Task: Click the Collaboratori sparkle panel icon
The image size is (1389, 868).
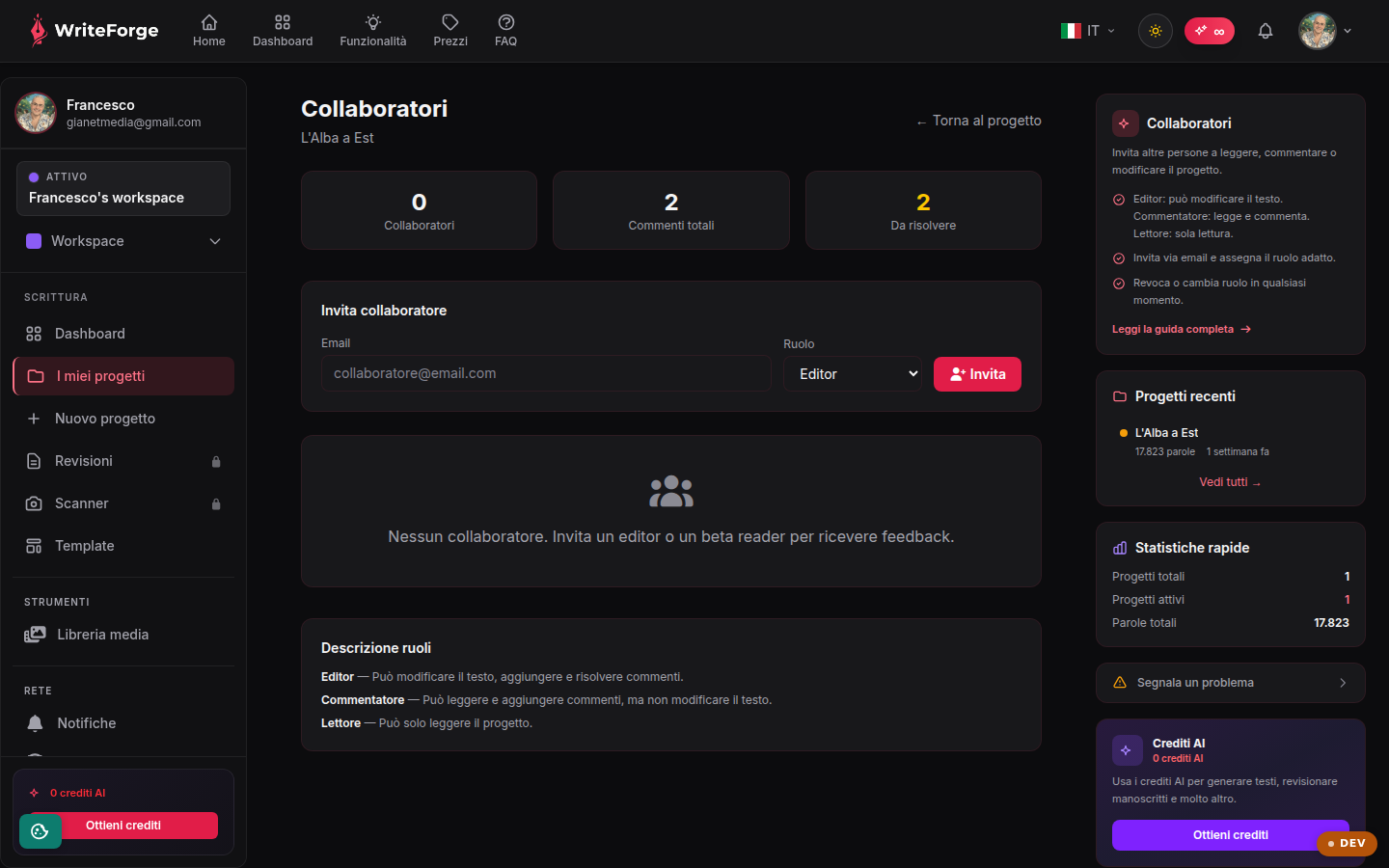Action: (x=1125, y=123)
